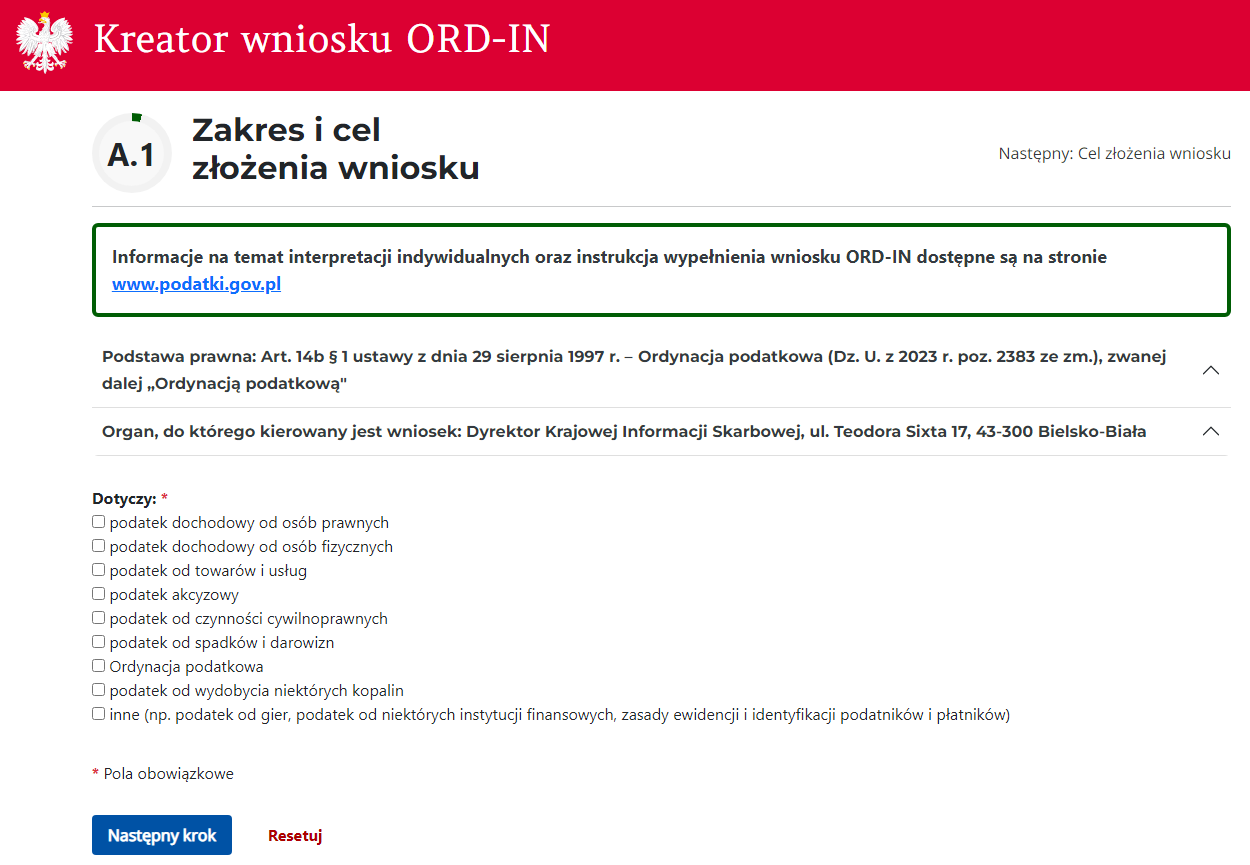Select the 'Ordynacja podatkowa' checkbox

click(98, 666)
